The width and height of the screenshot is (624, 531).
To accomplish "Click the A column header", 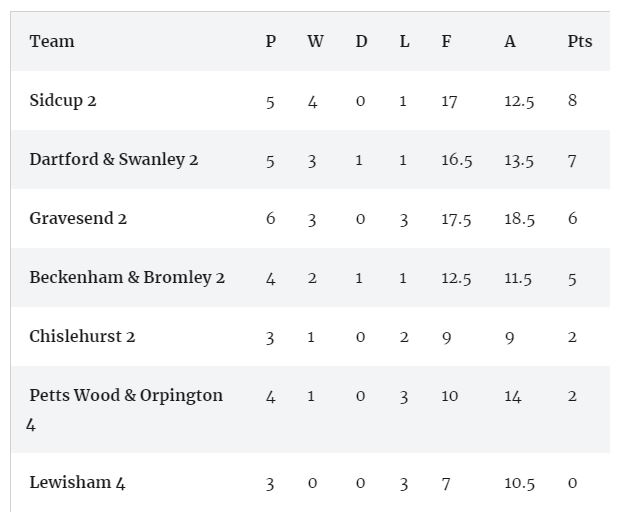I will point(510,41).
